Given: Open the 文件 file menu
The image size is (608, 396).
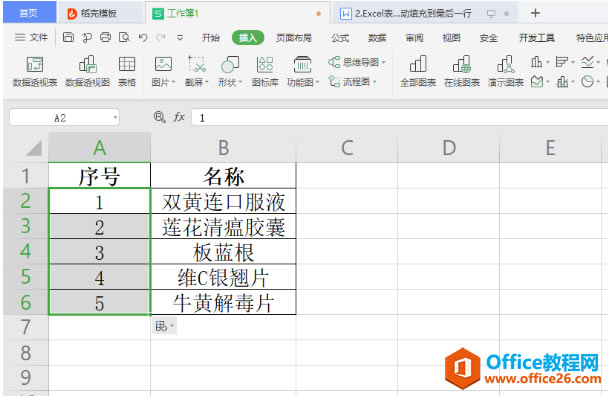Looking at the screenshot, I should coord(31,37).
